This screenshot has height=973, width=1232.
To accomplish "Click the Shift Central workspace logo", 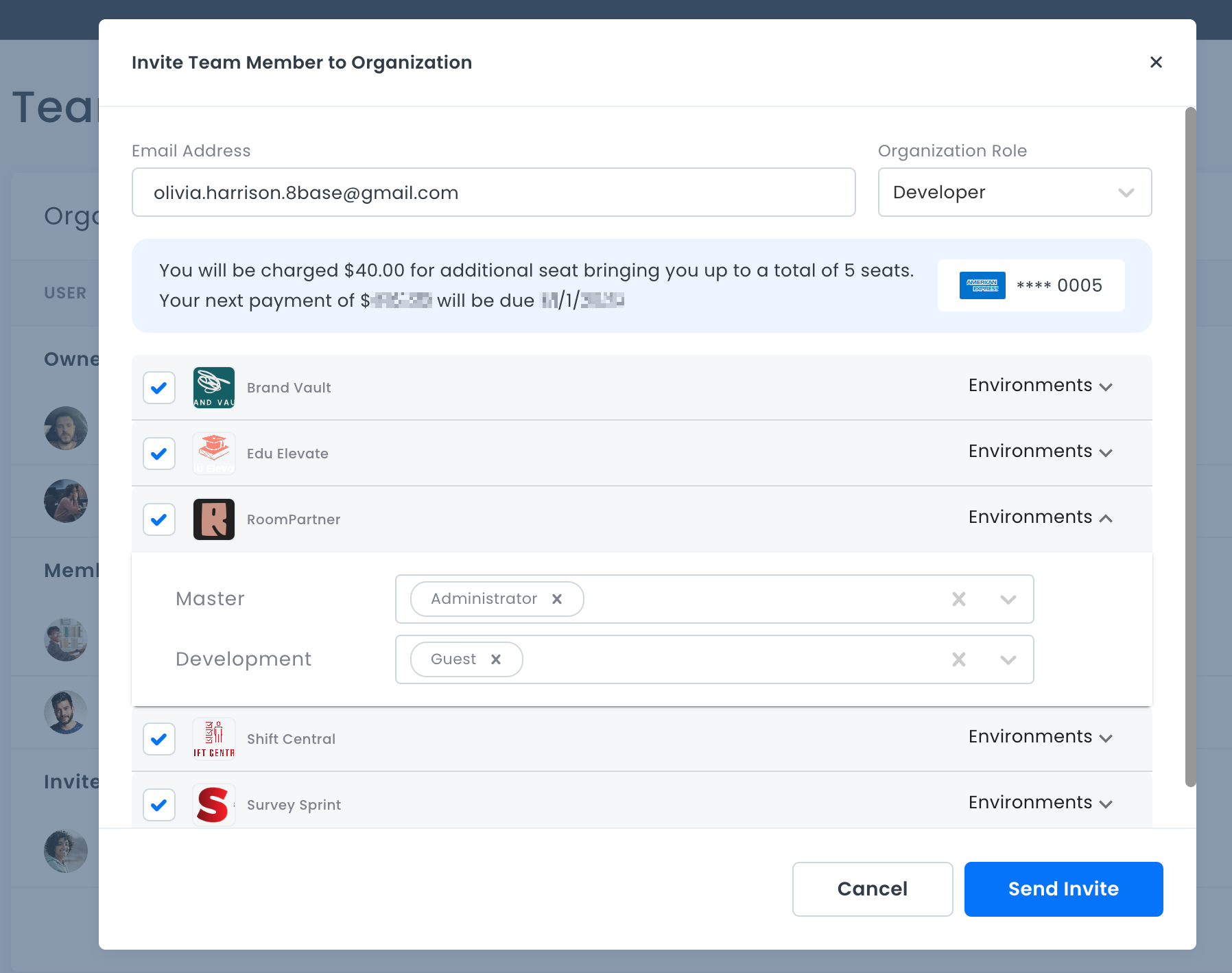I will [213, 739].
